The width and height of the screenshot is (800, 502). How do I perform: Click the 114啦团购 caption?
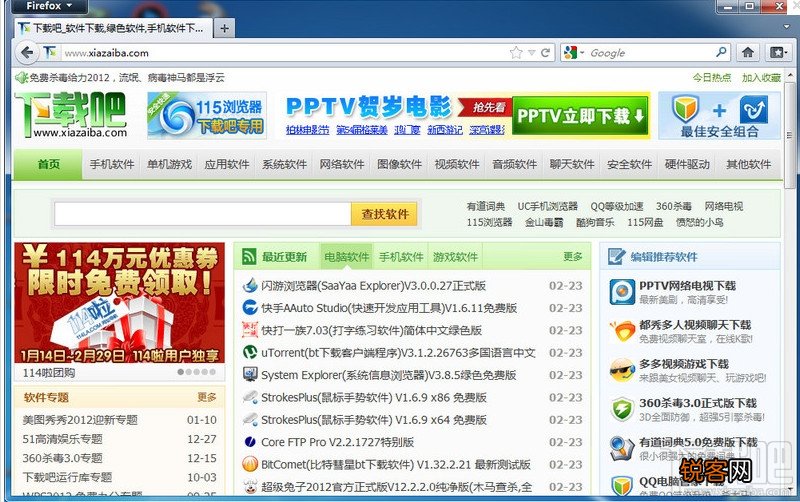tap(49, 372)
